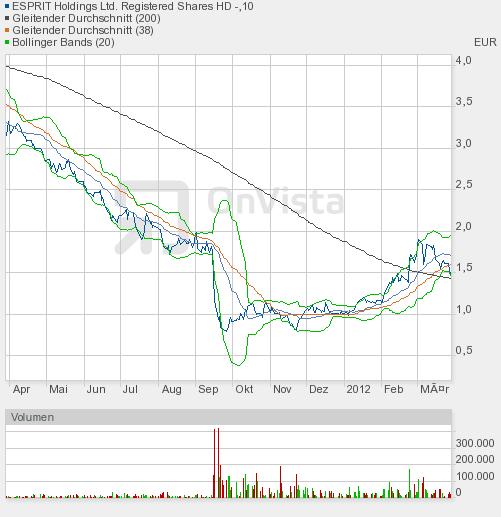501x517 pixels.
Task: Click the 2012 year label
Action: point(358,389)
